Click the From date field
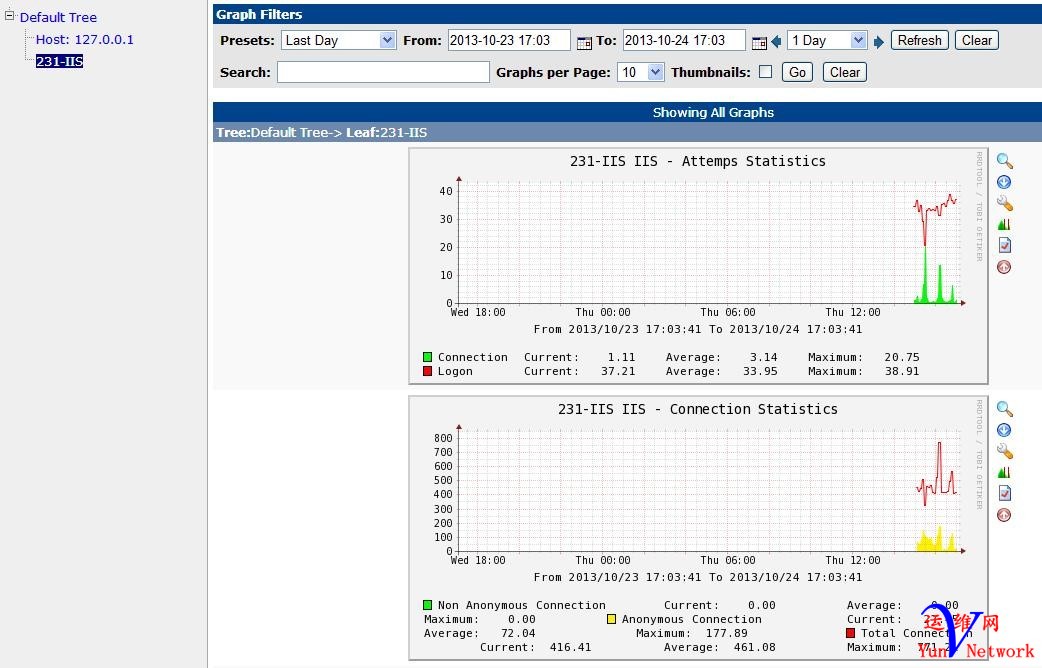This screenshot has width=1042, height=668. click(508, 41)
